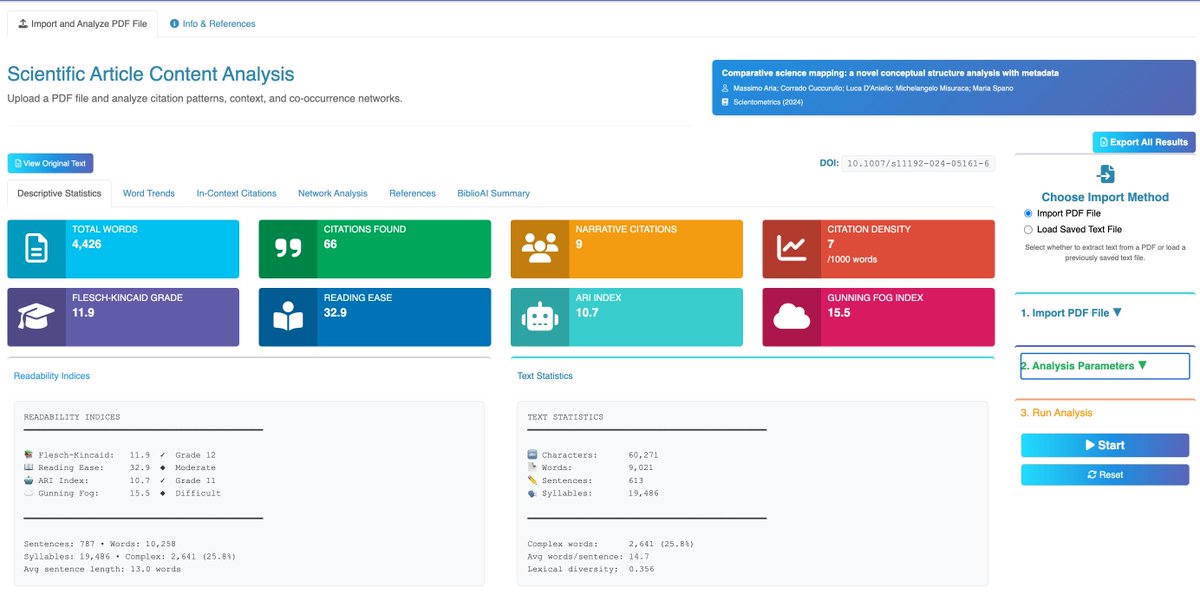This screenshot has width=1200, height=601.
Task: Click the Total Words document icon
Action: pos(36,249)
